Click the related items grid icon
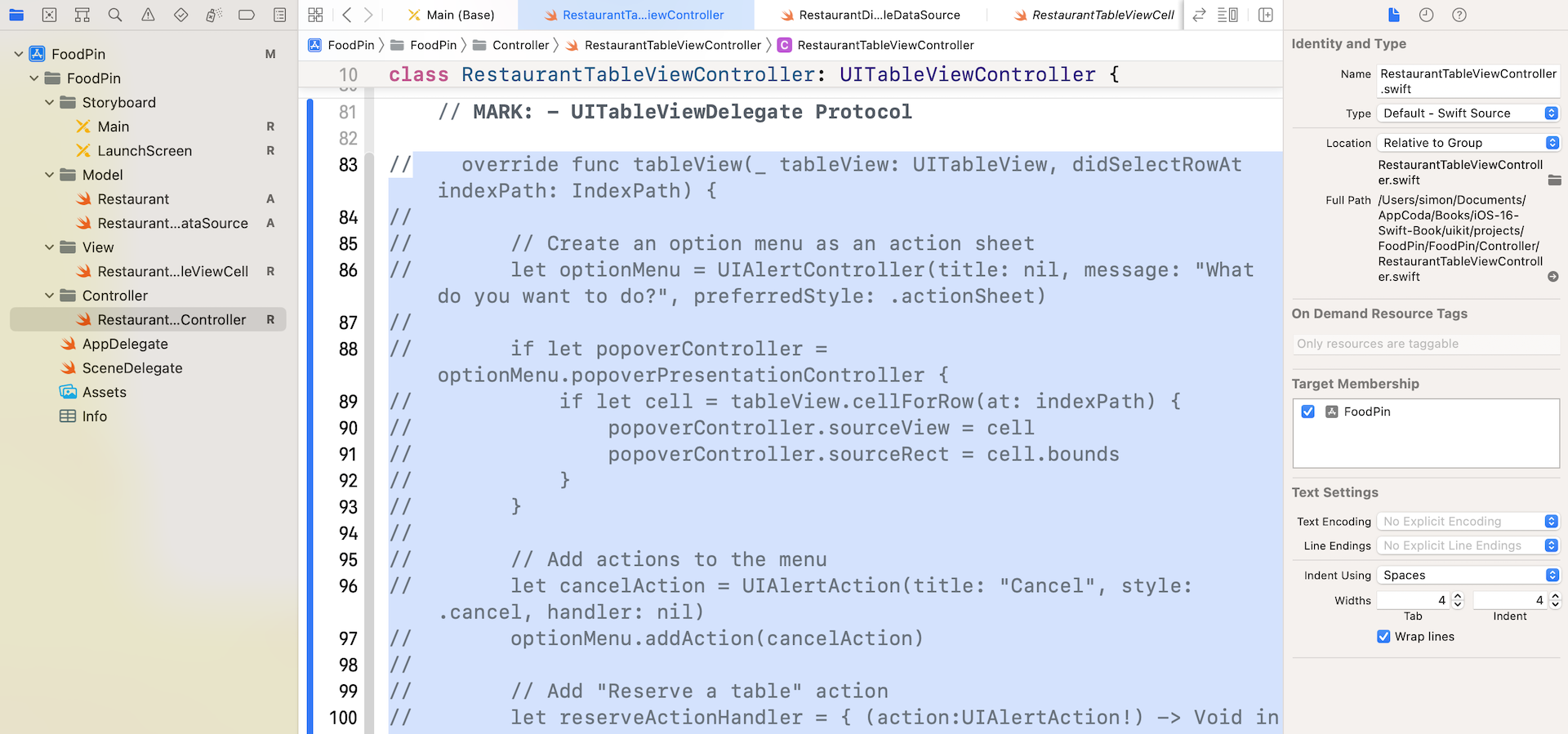This screenshot has width=1568, height=734. (x=316, y=15)
